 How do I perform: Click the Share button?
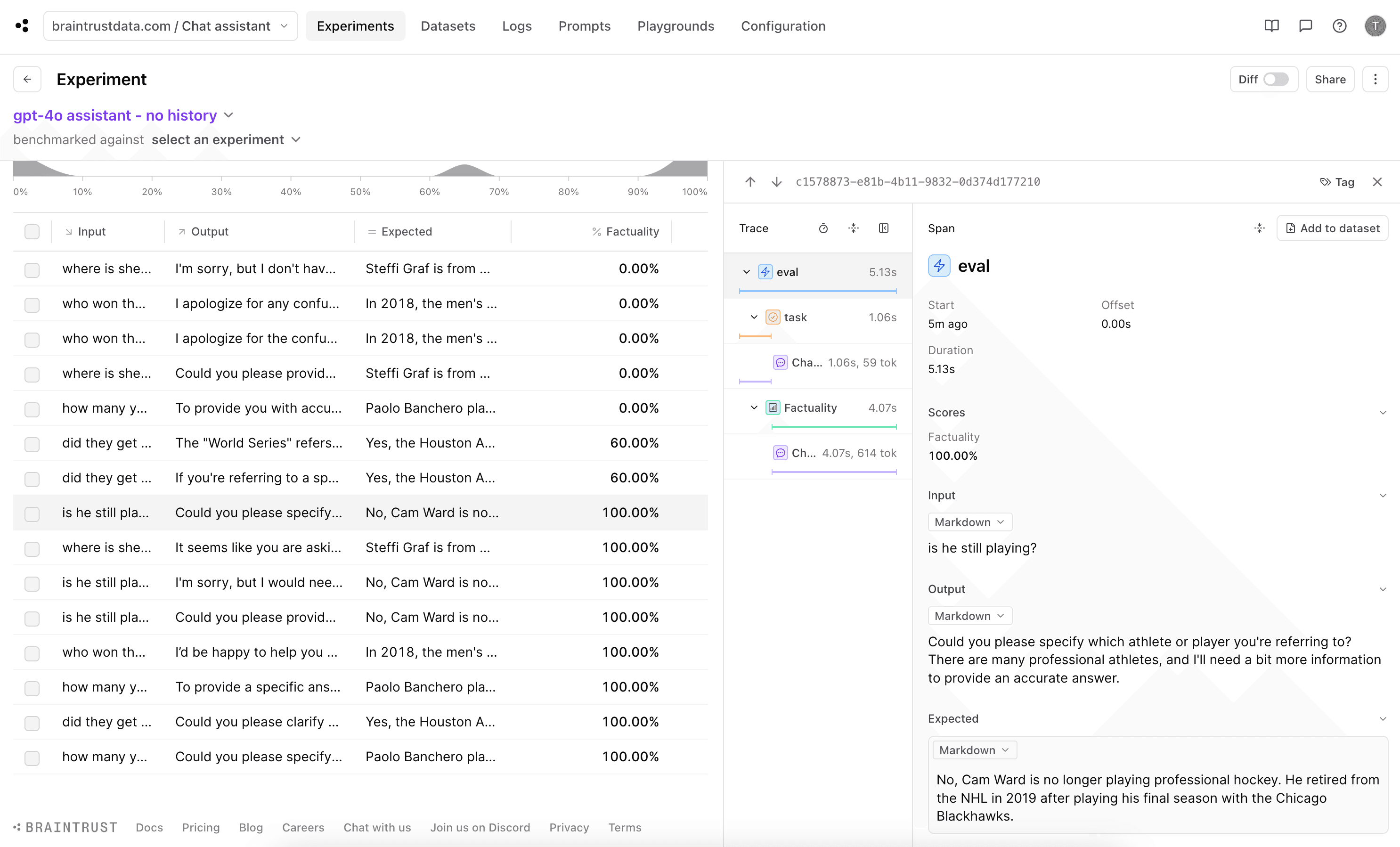coord(1329,80)
